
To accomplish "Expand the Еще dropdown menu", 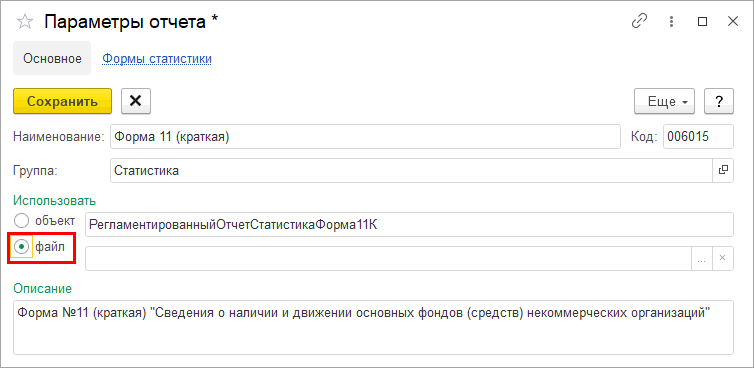I will click(x=668, y=101).
